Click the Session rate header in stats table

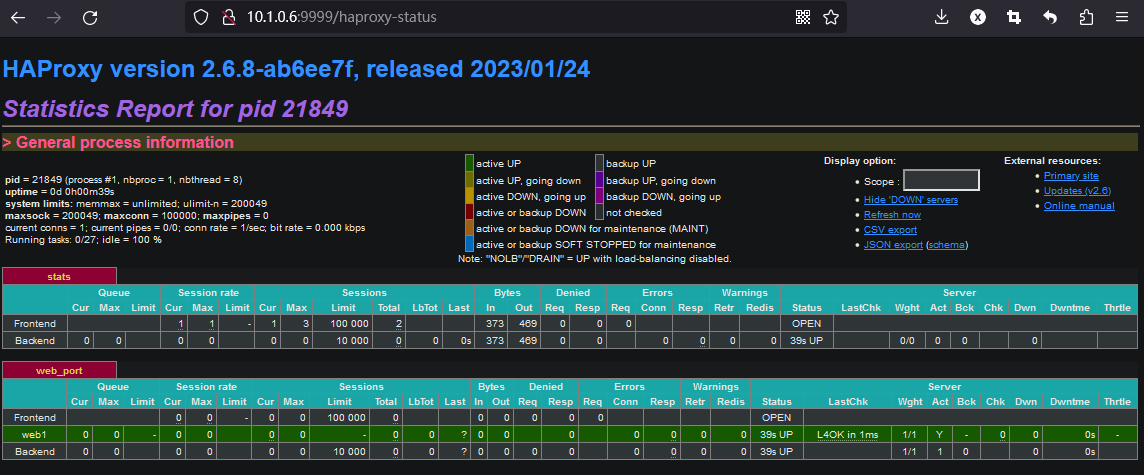pos(207,292)
